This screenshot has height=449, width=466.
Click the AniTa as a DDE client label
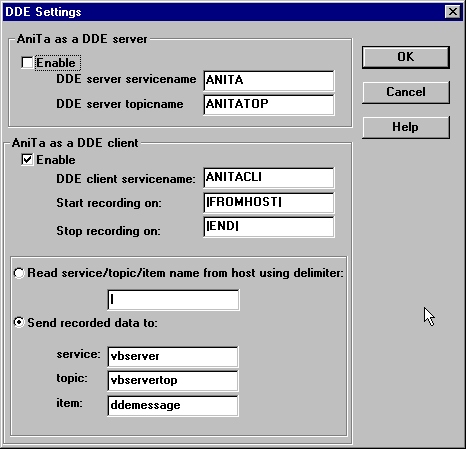click(75, 143)
